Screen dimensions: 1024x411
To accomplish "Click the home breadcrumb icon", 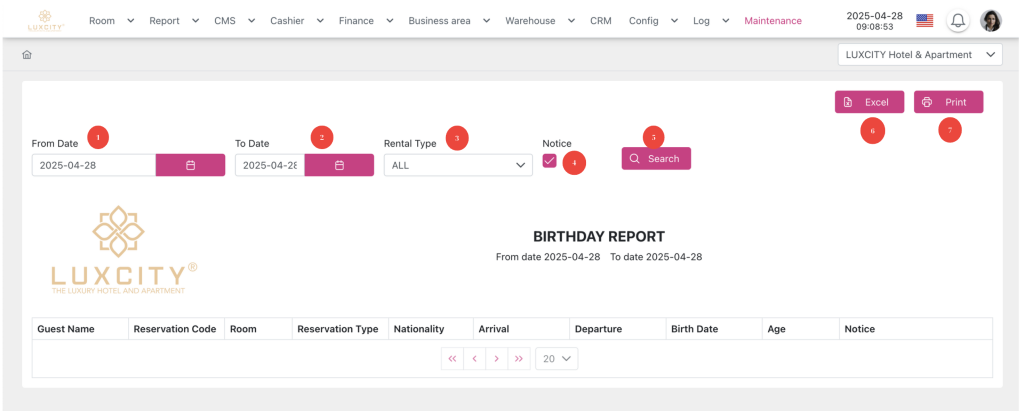I will (27, 55).
